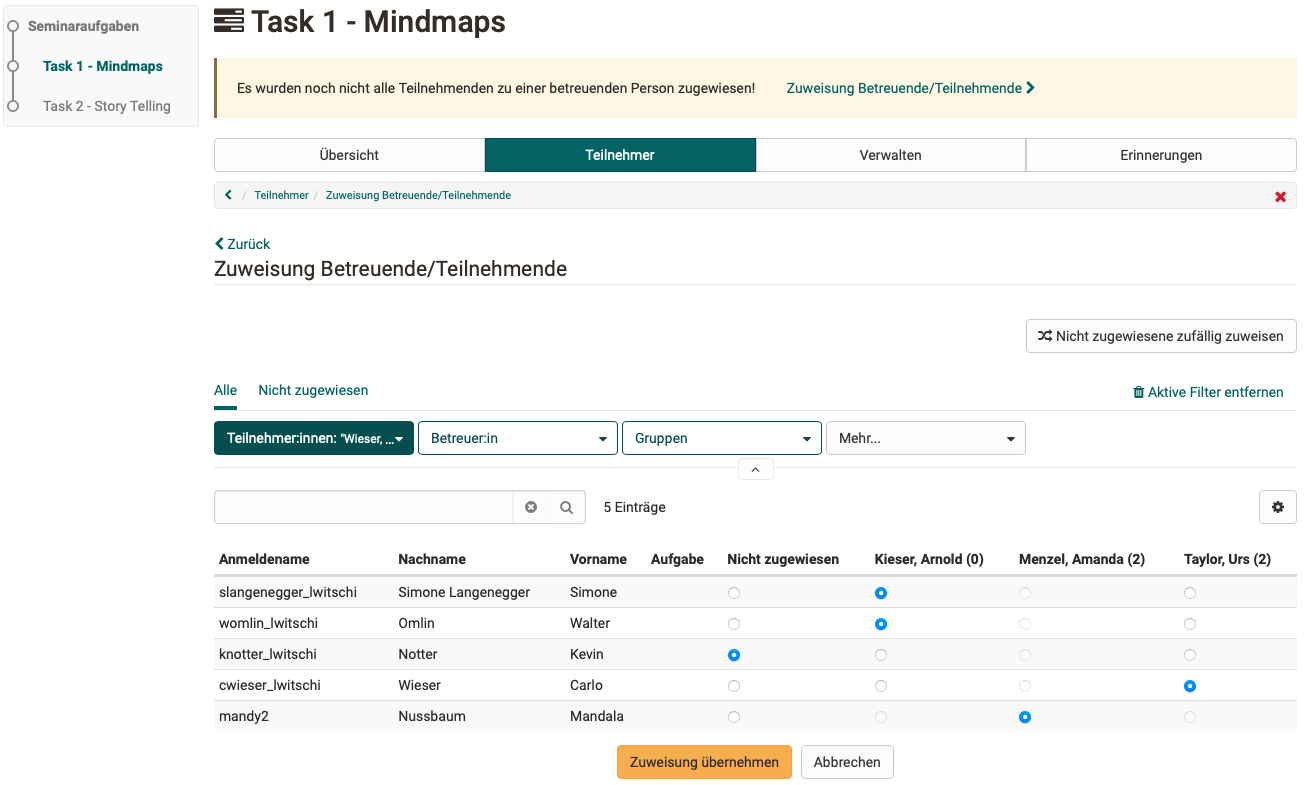The image size is (1304, 785).
Task: Assign Kevin Notter to Kieser, Arnold
Action: pyautogui.click(x=880, y=655)
